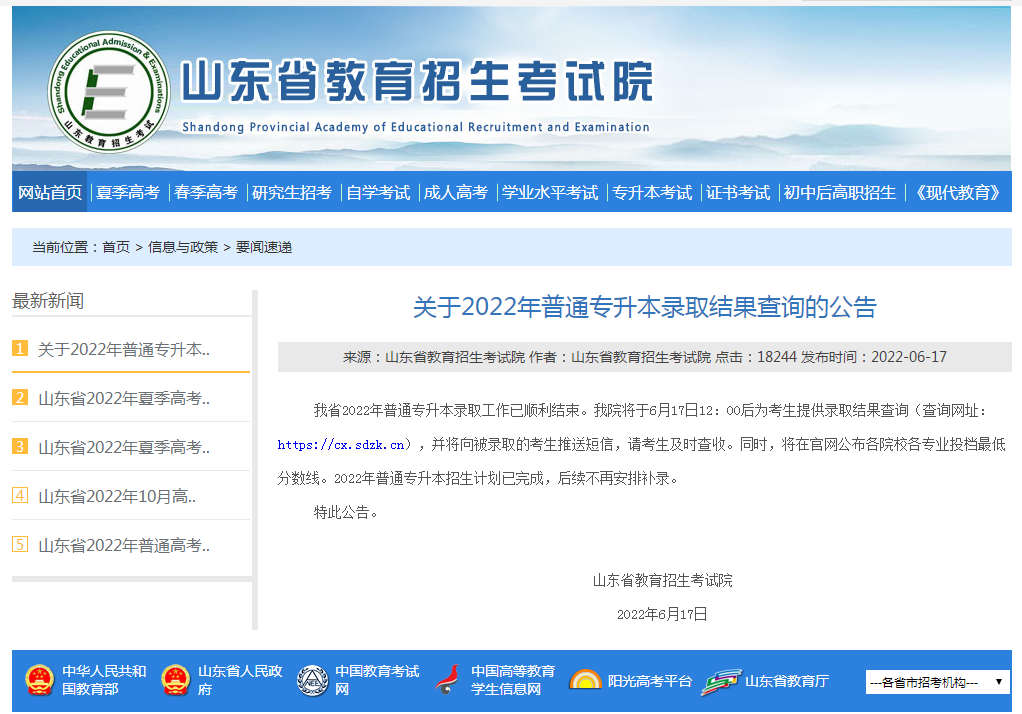Click the article title 关于2022年普通专升本录取结果查询的公告
1022x714 pixels.
(644, 307)
